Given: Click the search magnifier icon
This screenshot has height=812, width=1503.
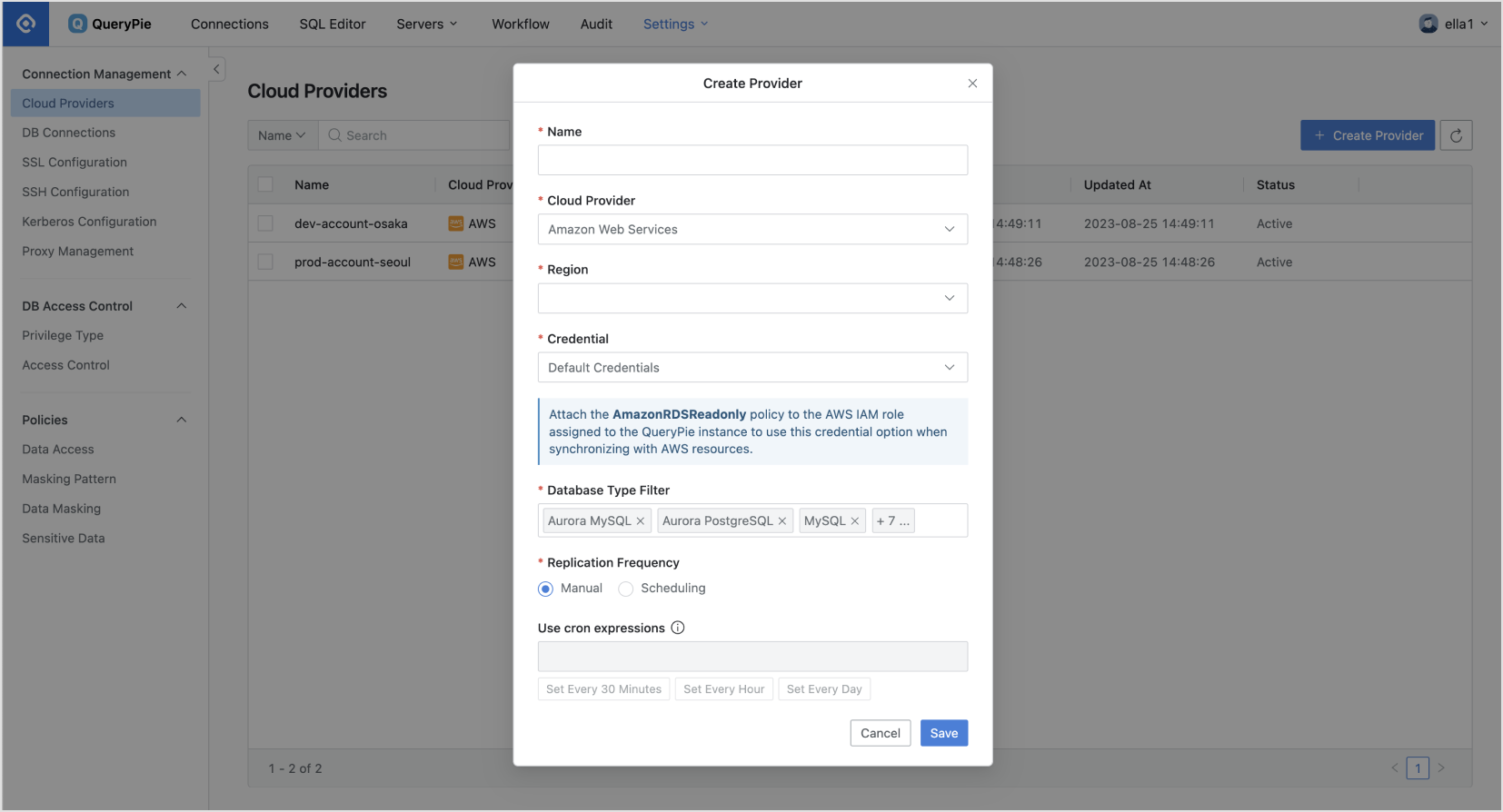Looking at the screenshot, I should [334, 135].
